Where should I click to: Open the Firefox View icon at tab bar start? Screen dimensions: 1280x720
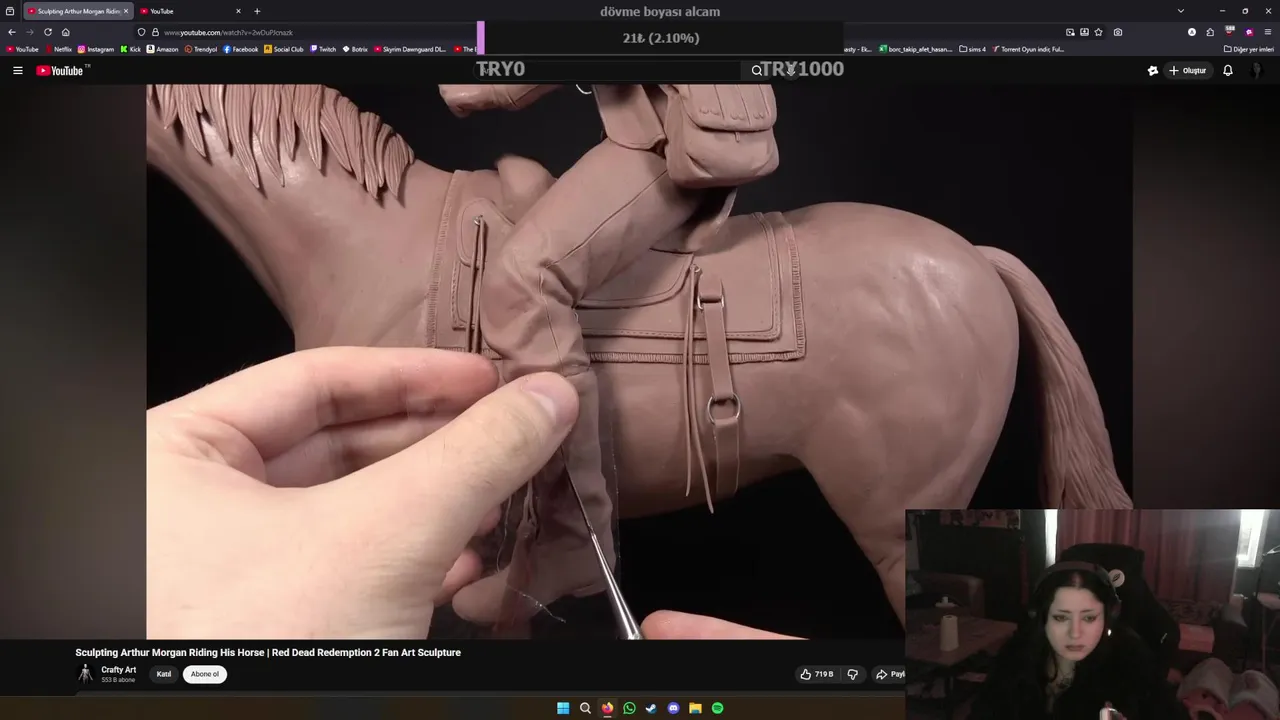pos(10,11)
